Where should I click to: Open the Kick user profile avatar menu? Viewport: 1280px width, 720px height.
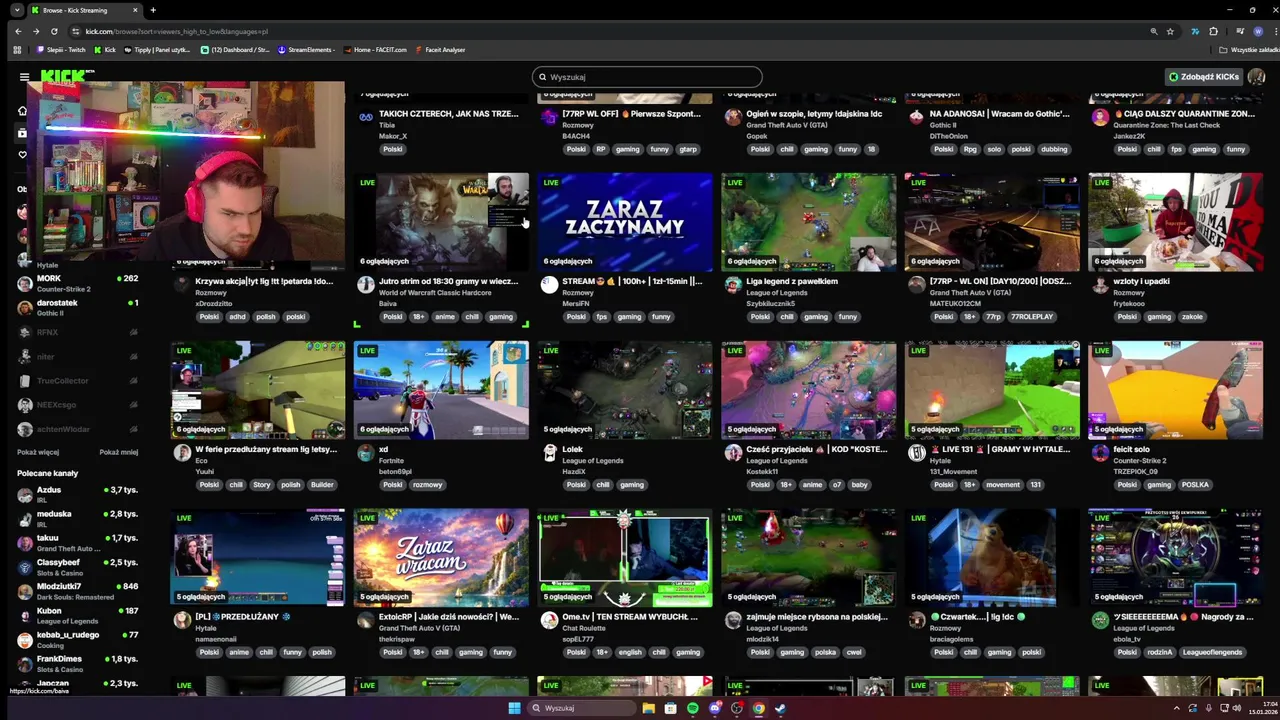click(x=1256, y=77)
